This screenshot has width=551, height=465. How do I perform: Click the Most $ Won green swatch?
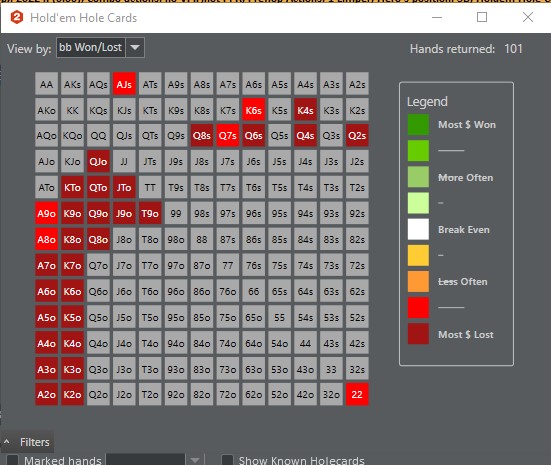418,124
